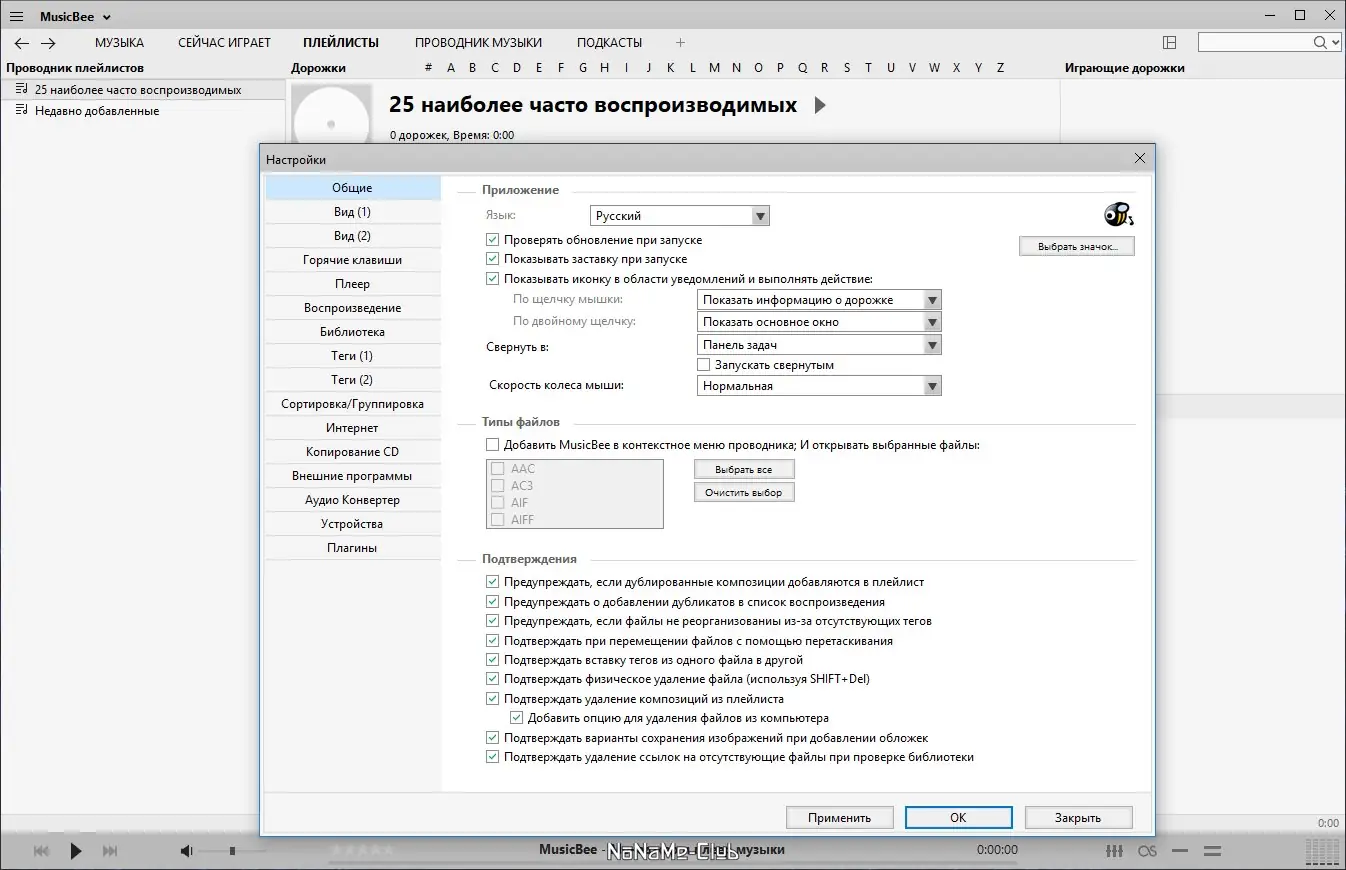Jump to letter M in the alphabet bar
The image size is (1346, 870).
click(x=714, y=68)
